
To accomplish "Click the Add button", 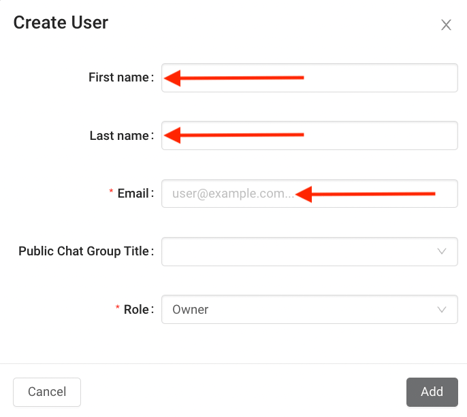I will 432,392.
